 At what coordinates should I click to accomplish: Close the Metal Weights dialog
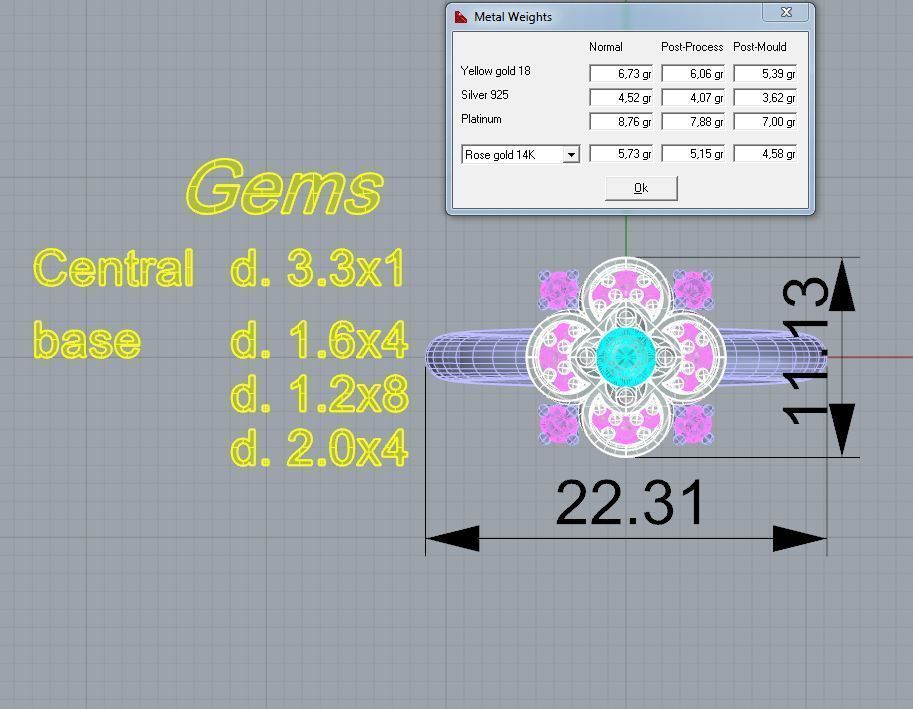point(786,12)
